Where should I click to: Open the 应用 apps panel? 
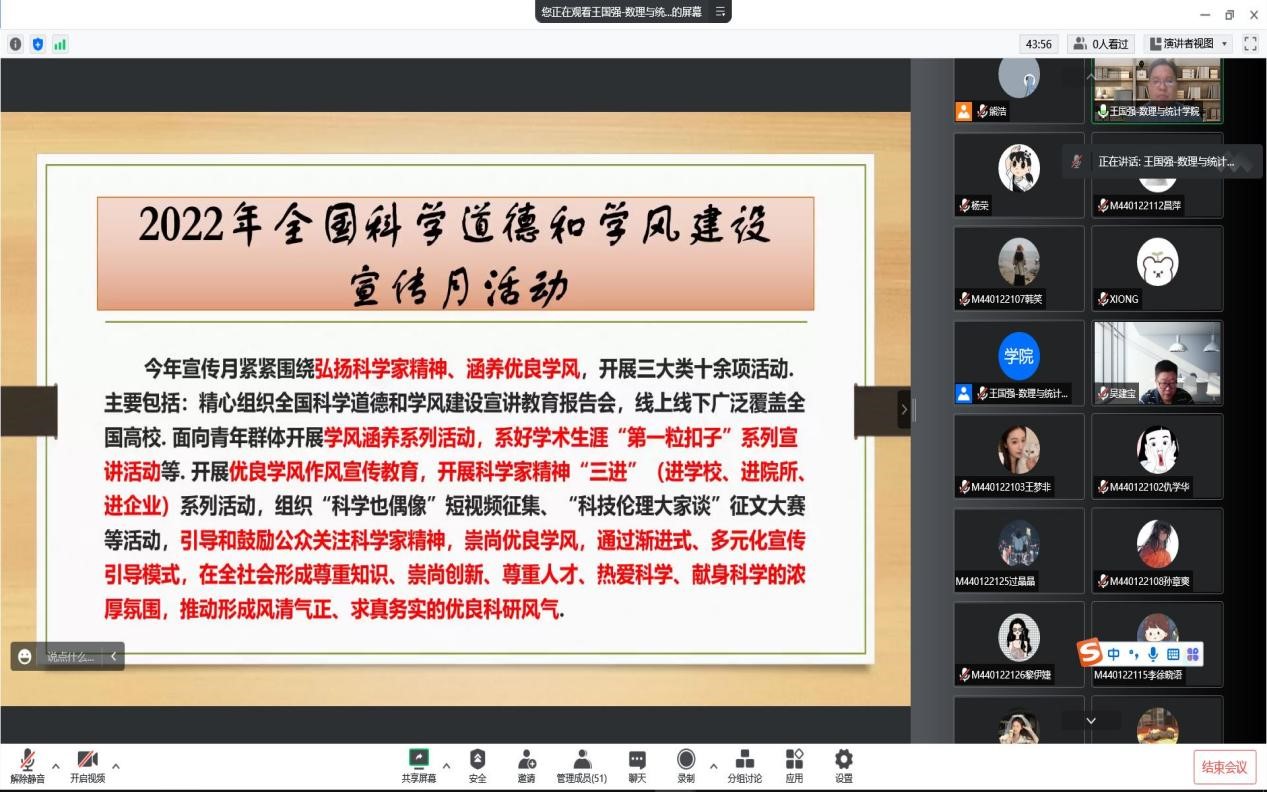794,765
